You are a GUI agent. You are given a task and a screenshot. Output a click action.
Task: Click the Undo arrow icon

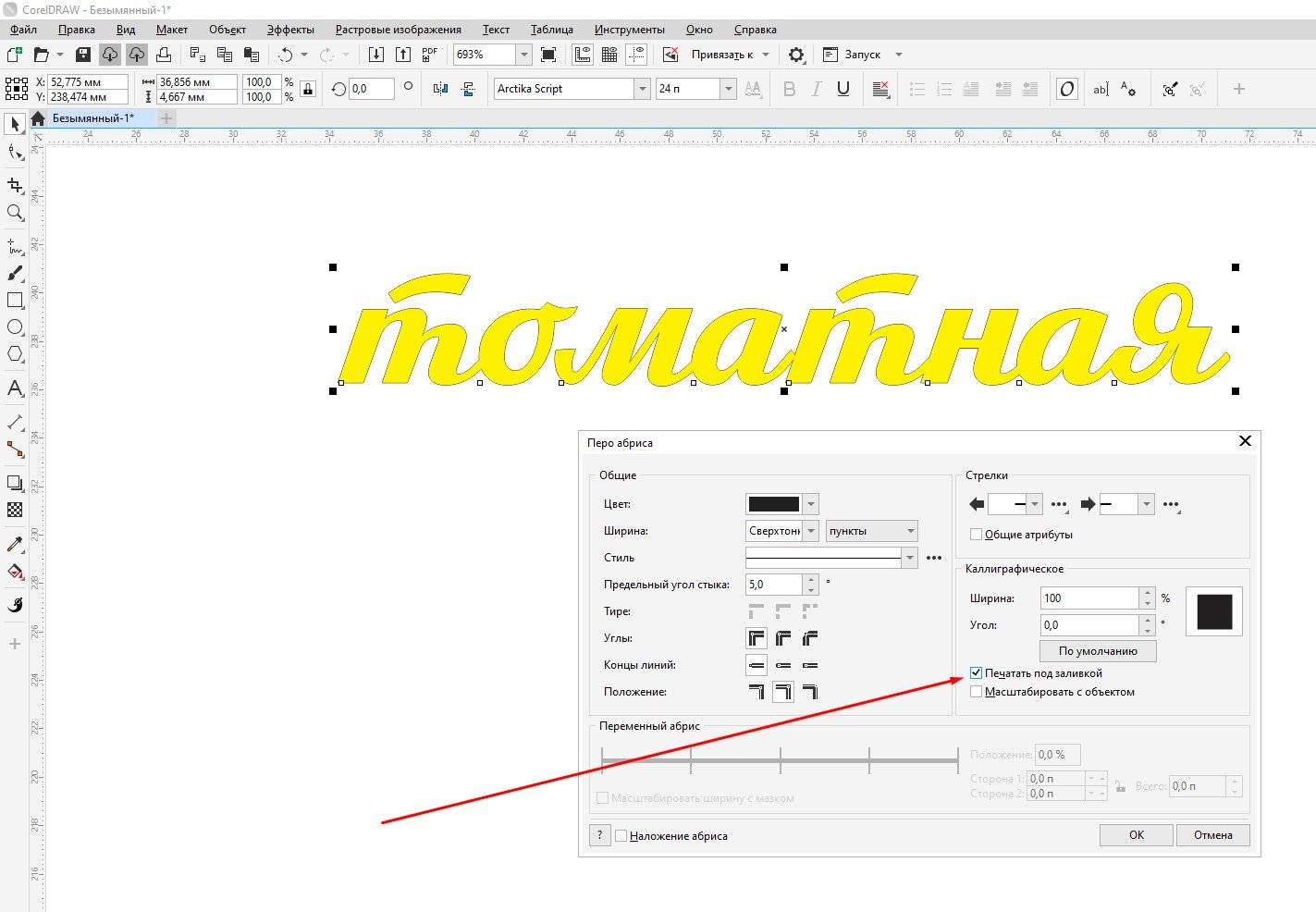pos(286,55)
